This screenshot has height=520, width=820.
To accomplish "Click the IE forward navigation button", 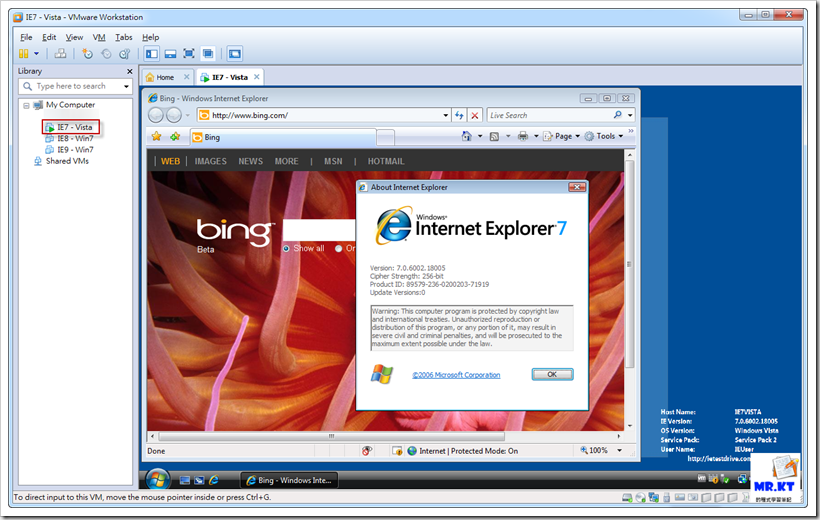I will pos(173,115).
